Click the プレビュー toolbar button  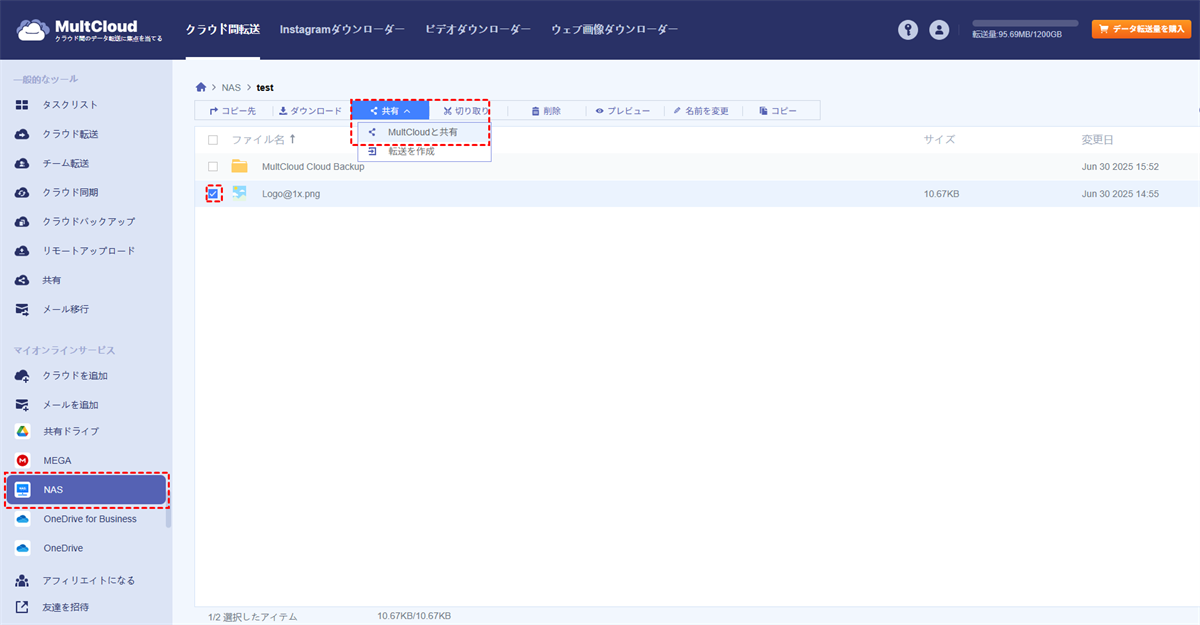[x=622, y=111]
